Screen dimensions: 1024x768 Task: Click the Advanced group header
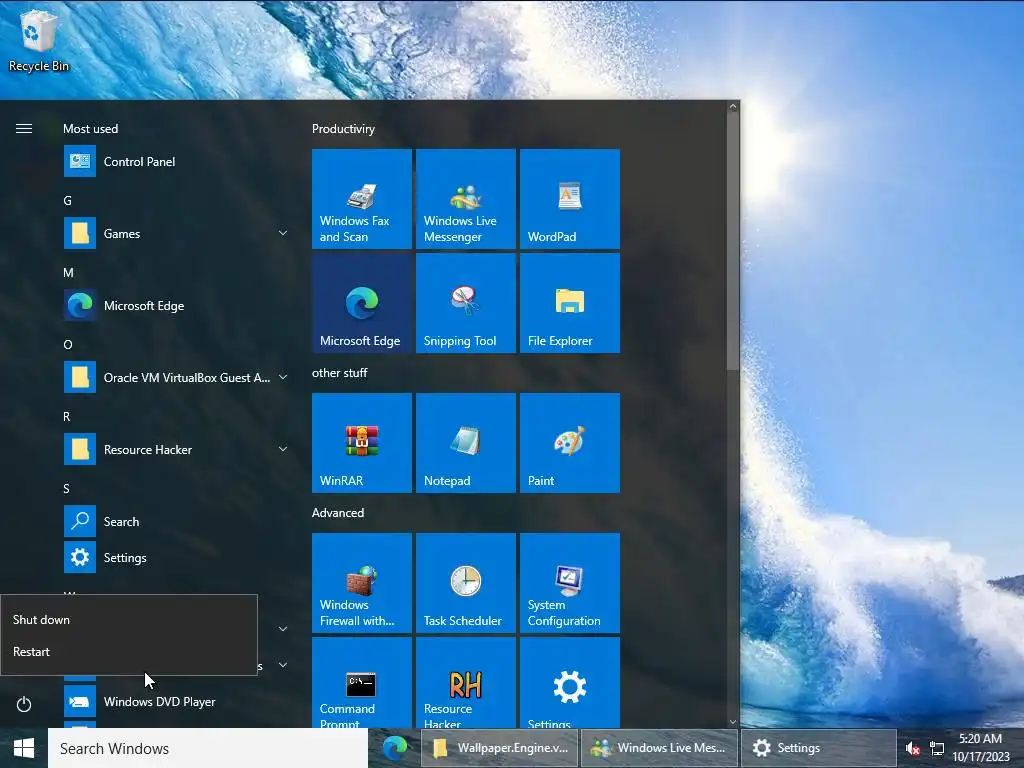tap(338, 513)
